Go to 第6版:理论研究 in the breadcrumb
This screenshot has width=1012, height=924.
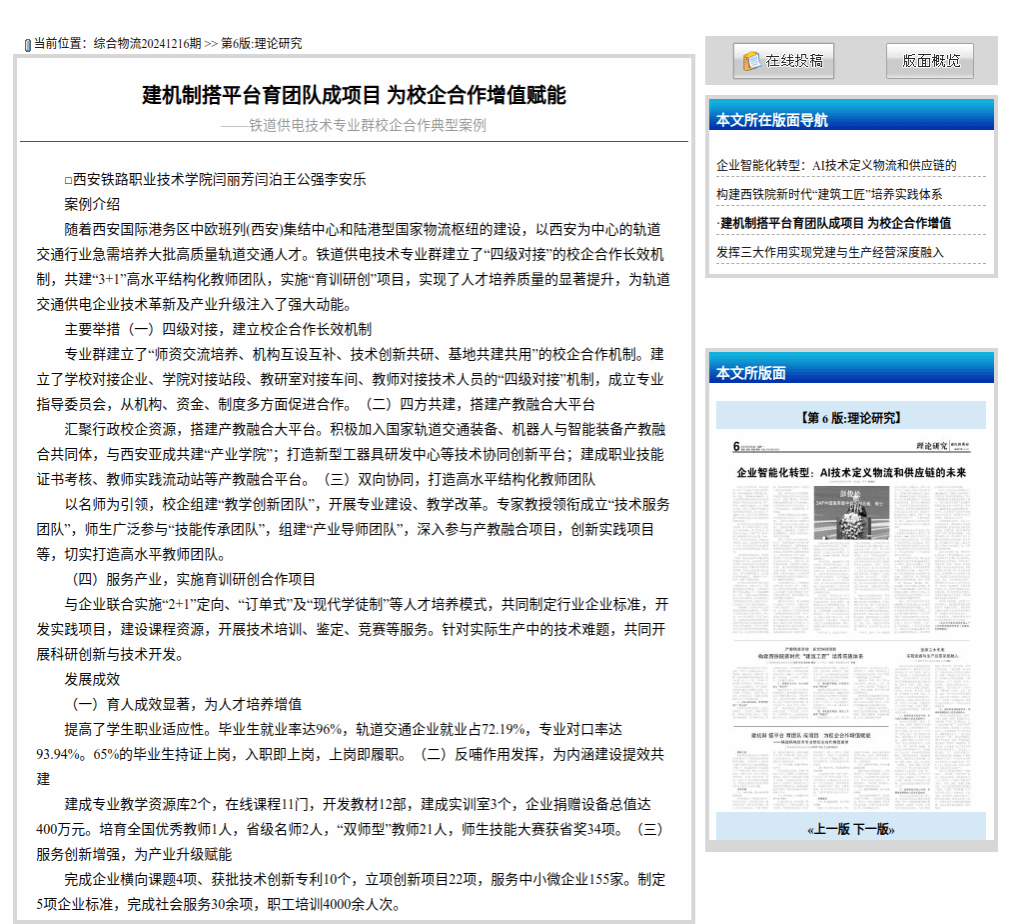pyautogui.click(x=261, y=44)
